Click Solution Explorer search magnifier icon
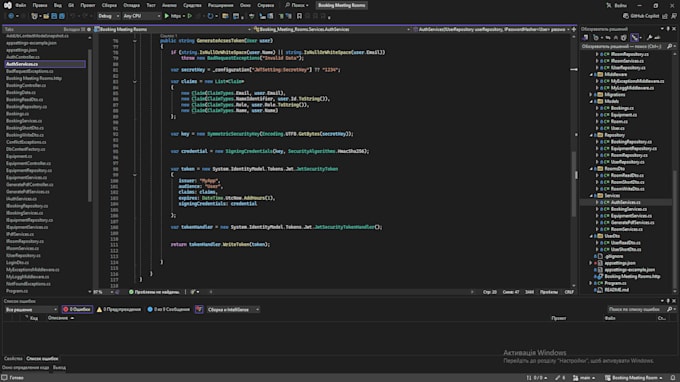Screen dimensions: 680x382 pos(669,46)
